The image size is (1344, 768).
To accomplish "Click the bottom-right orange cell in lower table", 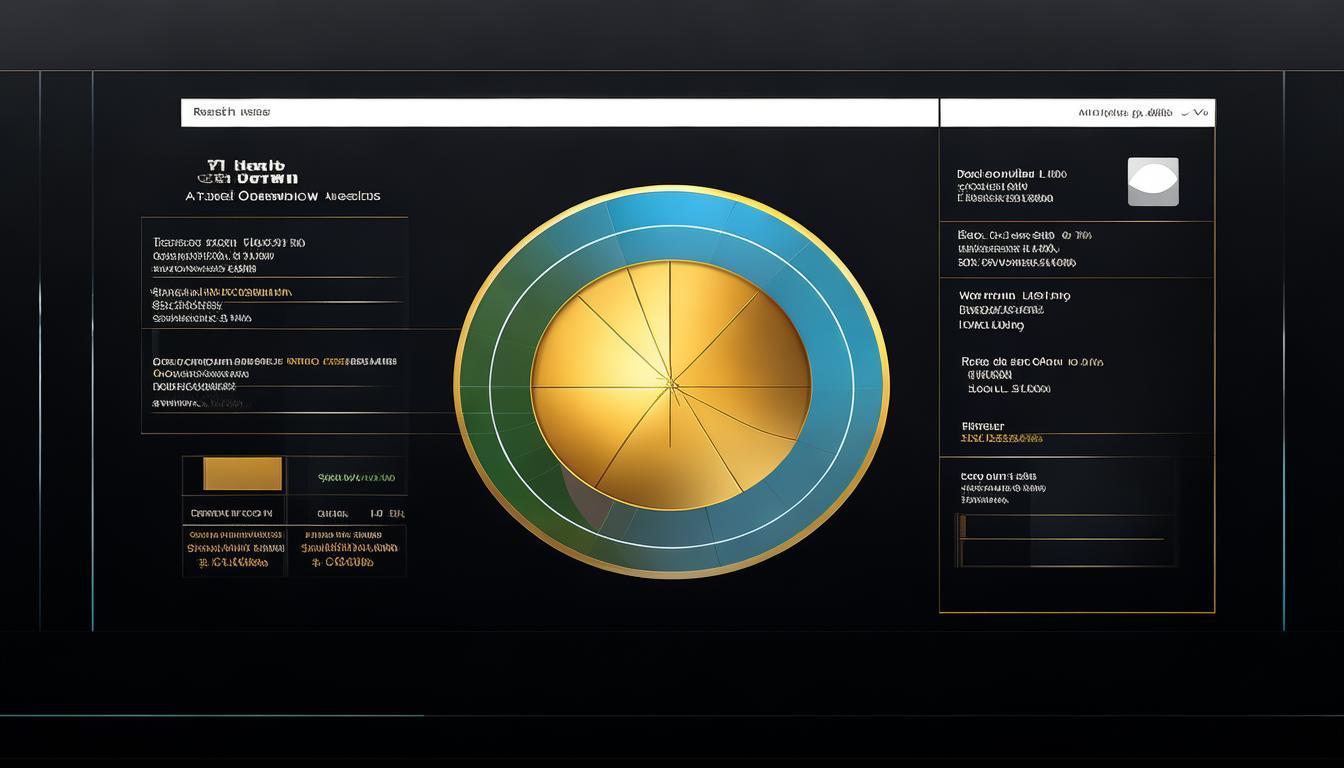I will coord(348,549).
